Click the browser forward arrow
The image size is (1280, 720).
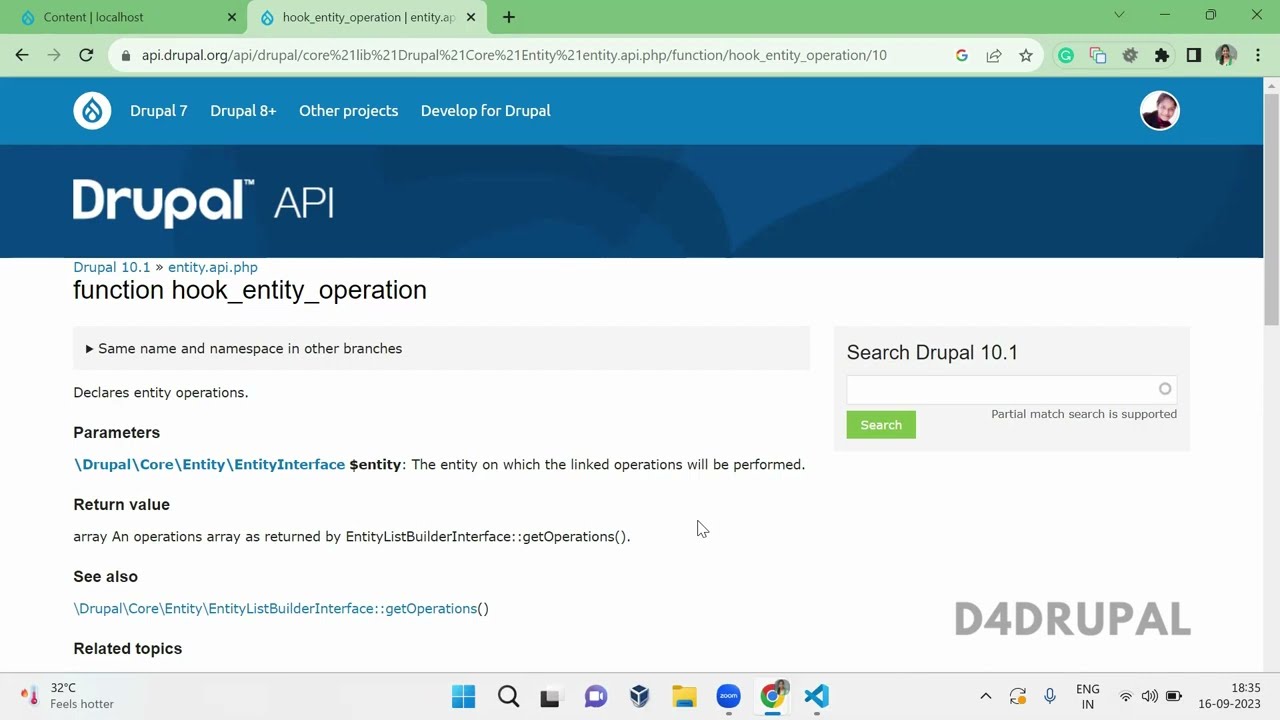coord(54,55)
